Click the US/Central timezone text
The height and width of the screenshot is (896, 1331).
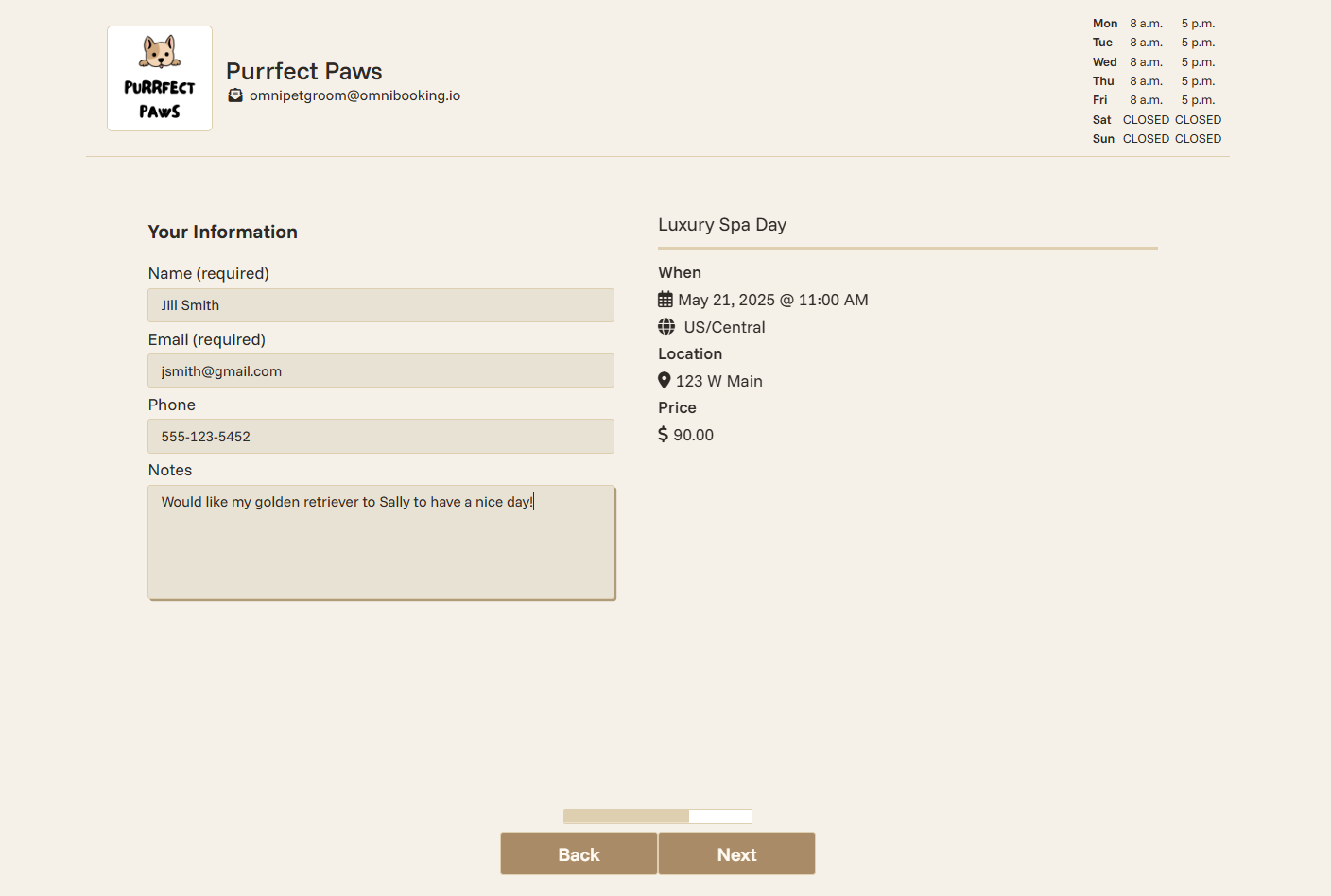(725, 327)
